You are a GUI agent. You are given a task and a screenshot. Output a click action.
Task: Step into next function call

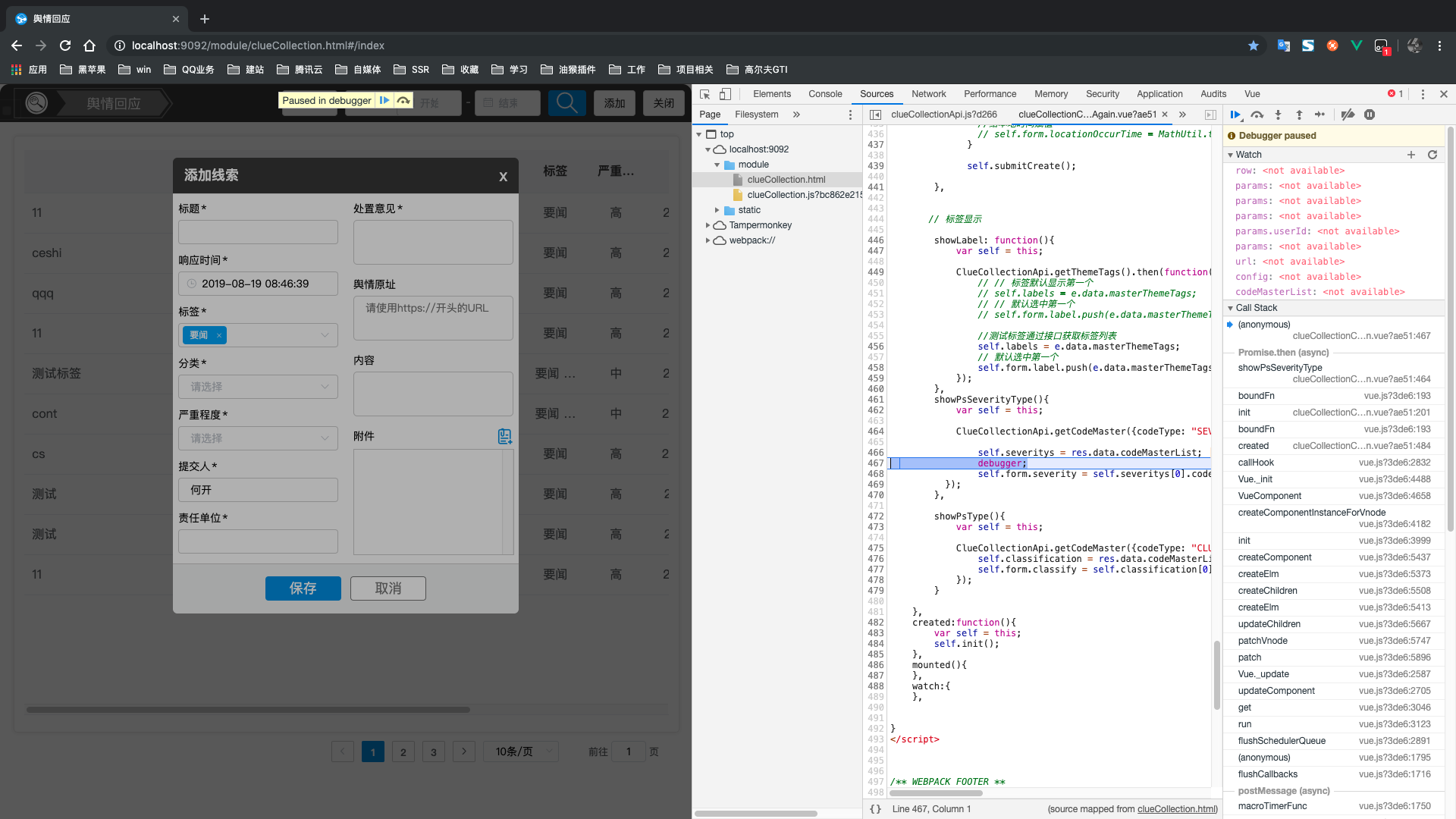tap(1278, 115)
